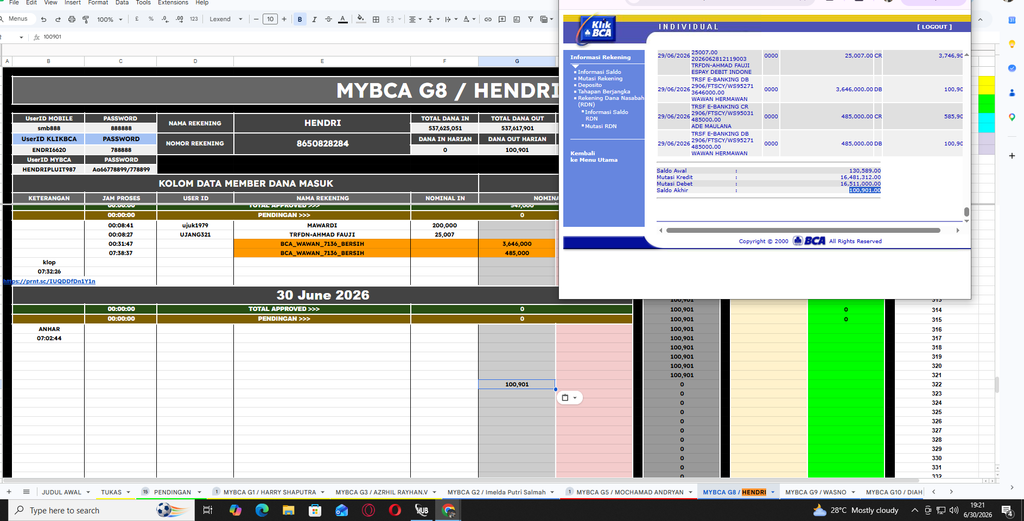
Task: Open the fill color picker
Action: (x=361, y=20)
